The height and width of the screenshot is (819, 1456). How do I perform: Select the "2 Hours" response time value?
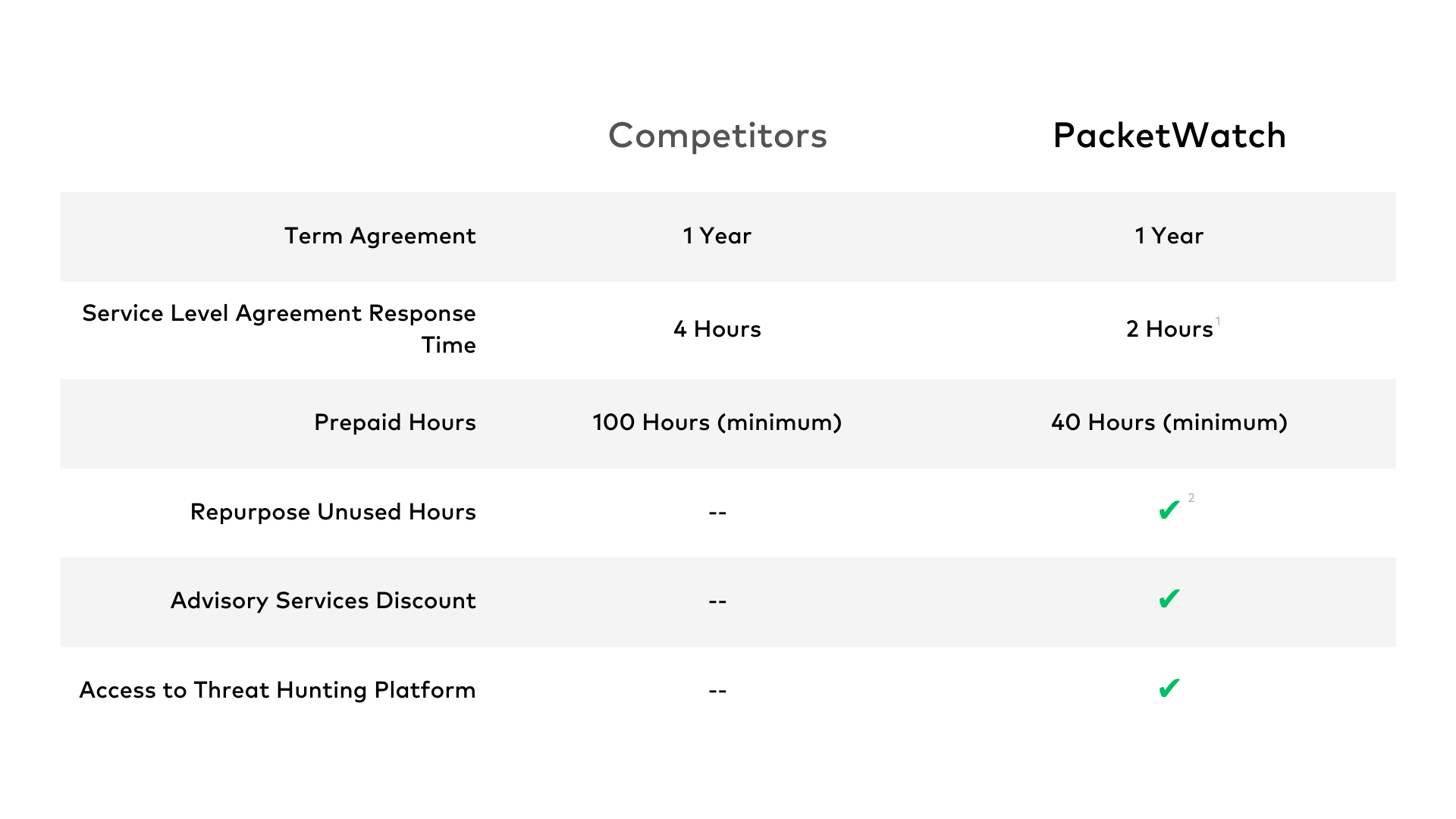tap(1169, 329)
